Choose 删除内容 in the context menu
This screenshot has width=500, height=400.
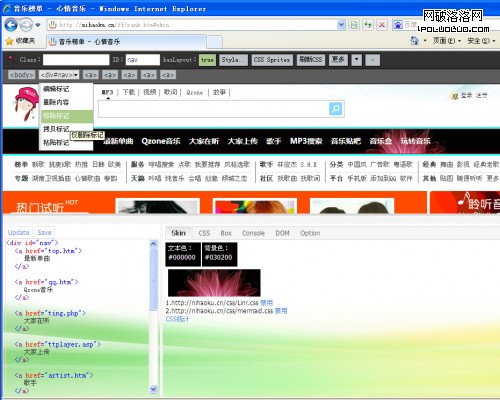(66, 102)
